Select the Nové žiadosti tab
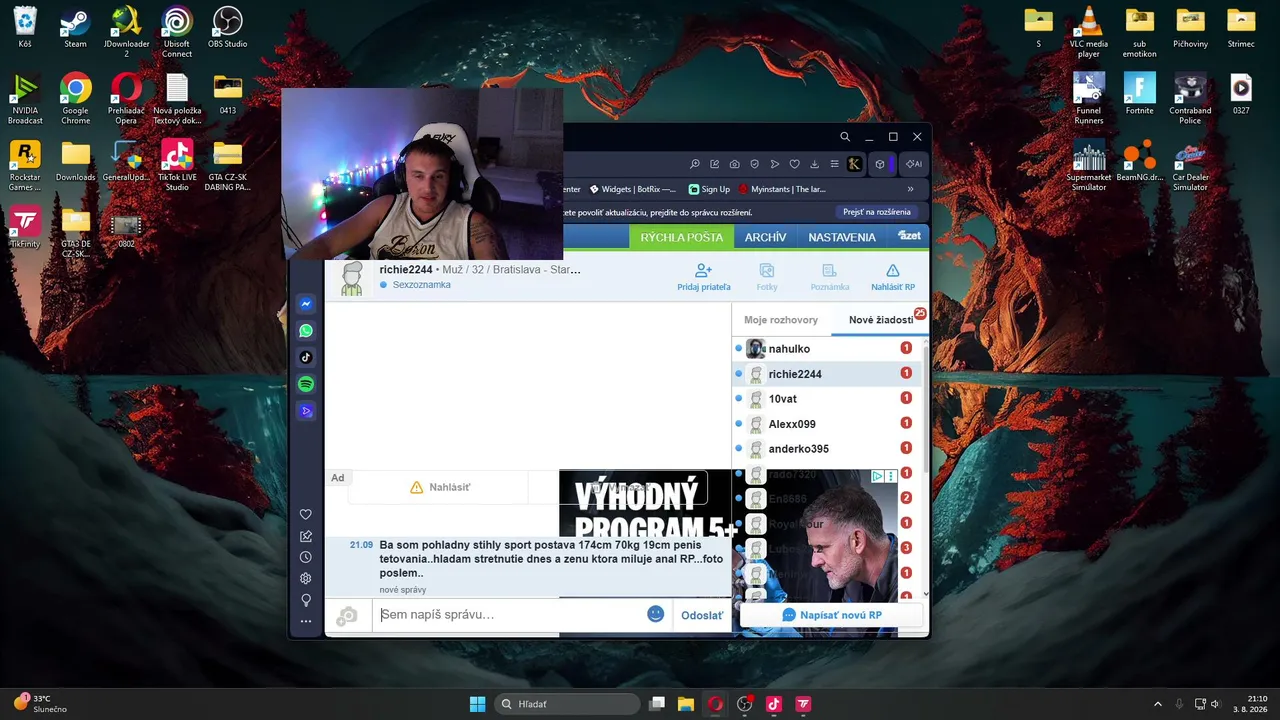This screenshot has height=720, width=1280. tap(881, 320)
